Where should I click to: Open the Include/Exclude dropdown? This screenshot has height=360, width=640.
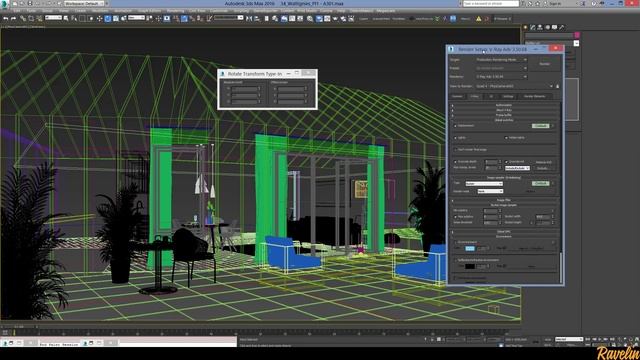[x=517, y=168]
